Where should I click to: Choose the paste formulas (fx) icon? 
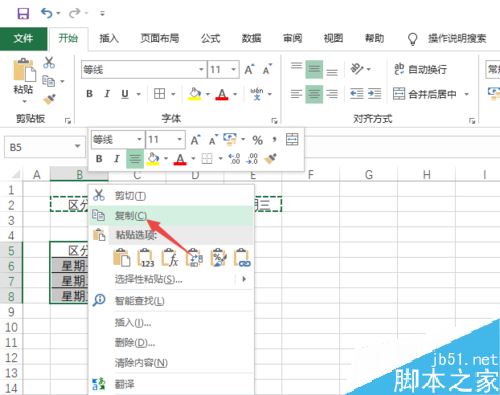pos(170,258)
